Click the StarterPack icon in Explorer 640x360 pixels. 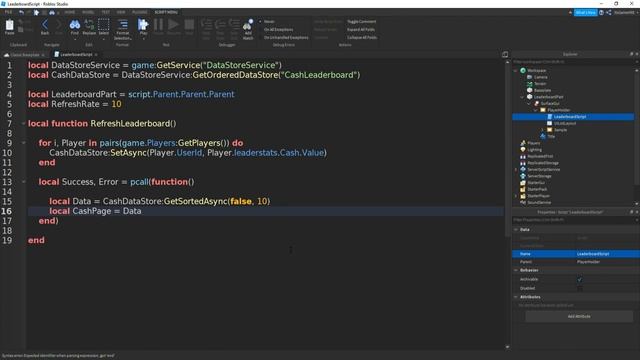(523, 189)
